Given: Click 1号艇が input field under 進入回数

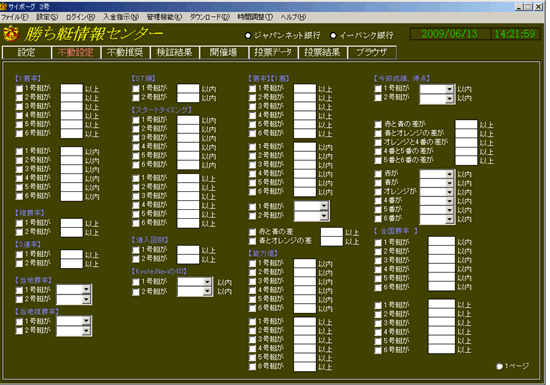Looking at the screenshot, I should (188, 250).
